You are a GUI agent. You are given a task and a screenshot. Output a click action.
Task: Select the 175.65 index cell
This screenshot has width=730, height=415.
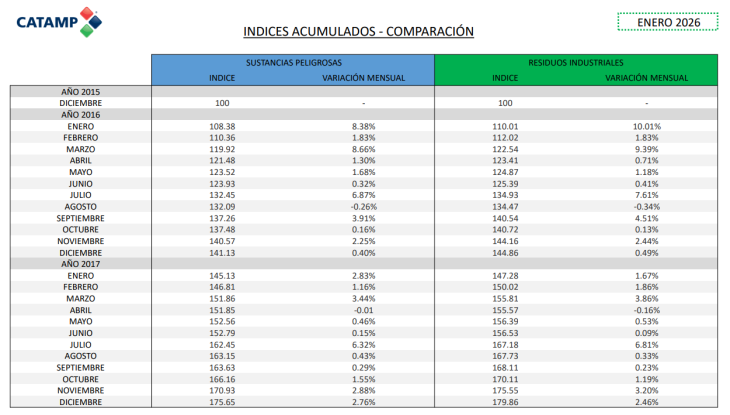(222, 401)
